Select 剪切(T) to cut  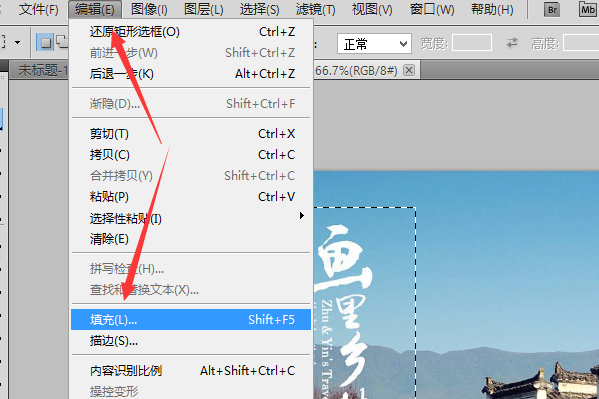click(x=191, y=134)
